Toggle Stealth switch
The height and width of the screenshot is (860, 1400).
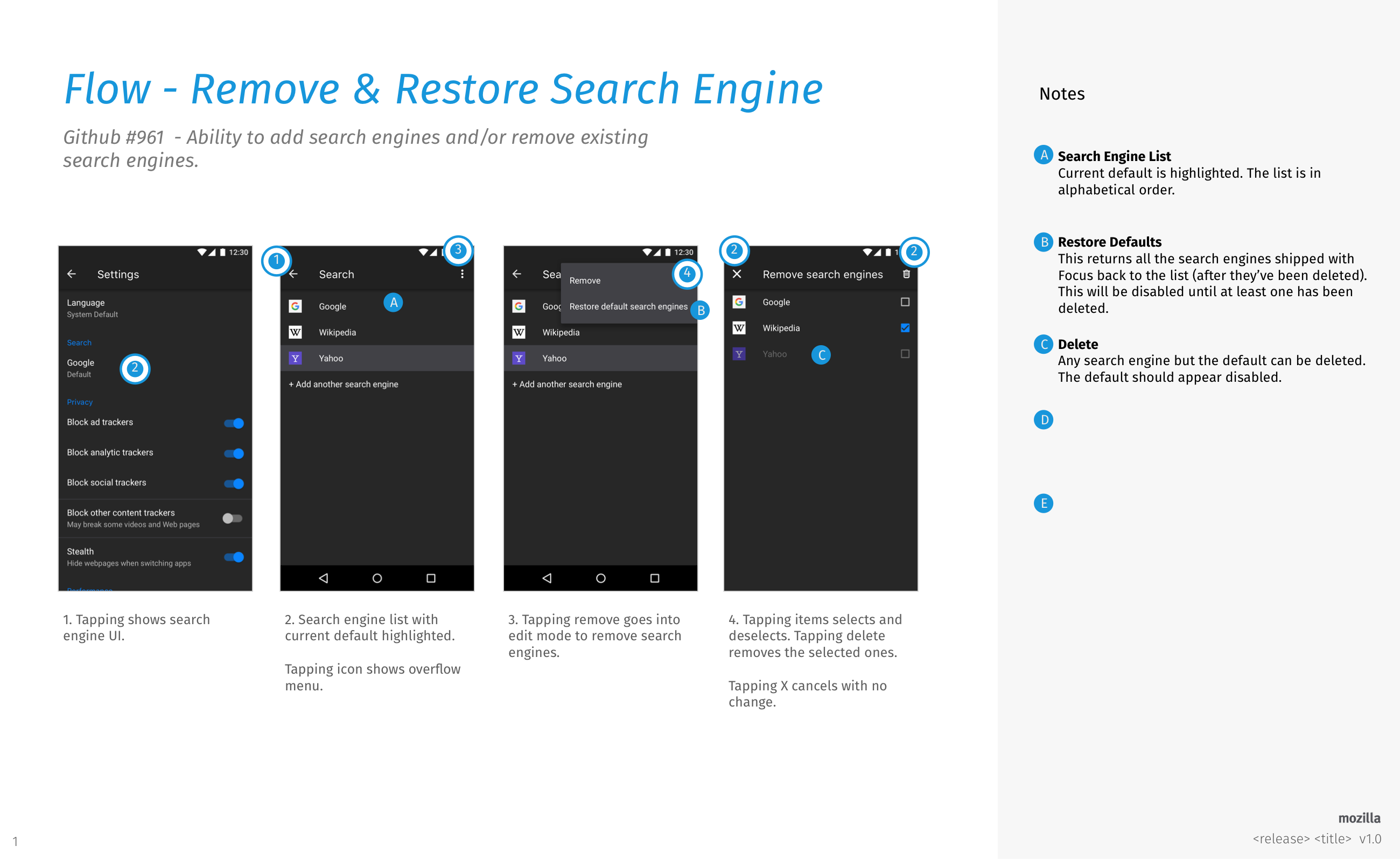point(234,557)
